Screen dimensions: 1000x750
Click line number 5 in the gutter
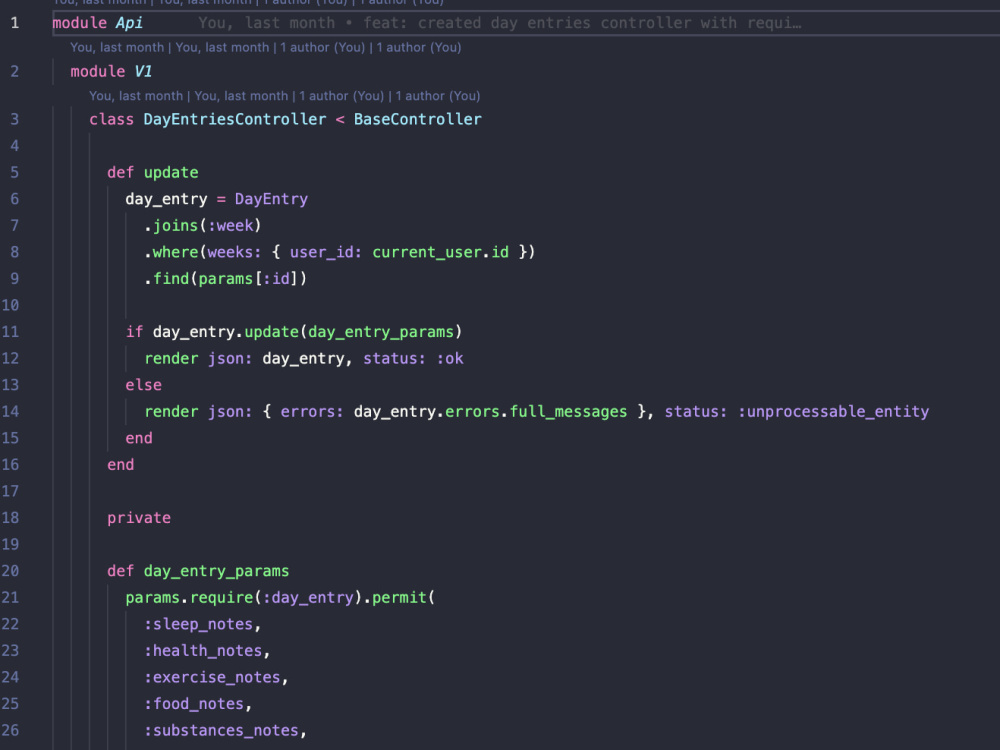15,173
